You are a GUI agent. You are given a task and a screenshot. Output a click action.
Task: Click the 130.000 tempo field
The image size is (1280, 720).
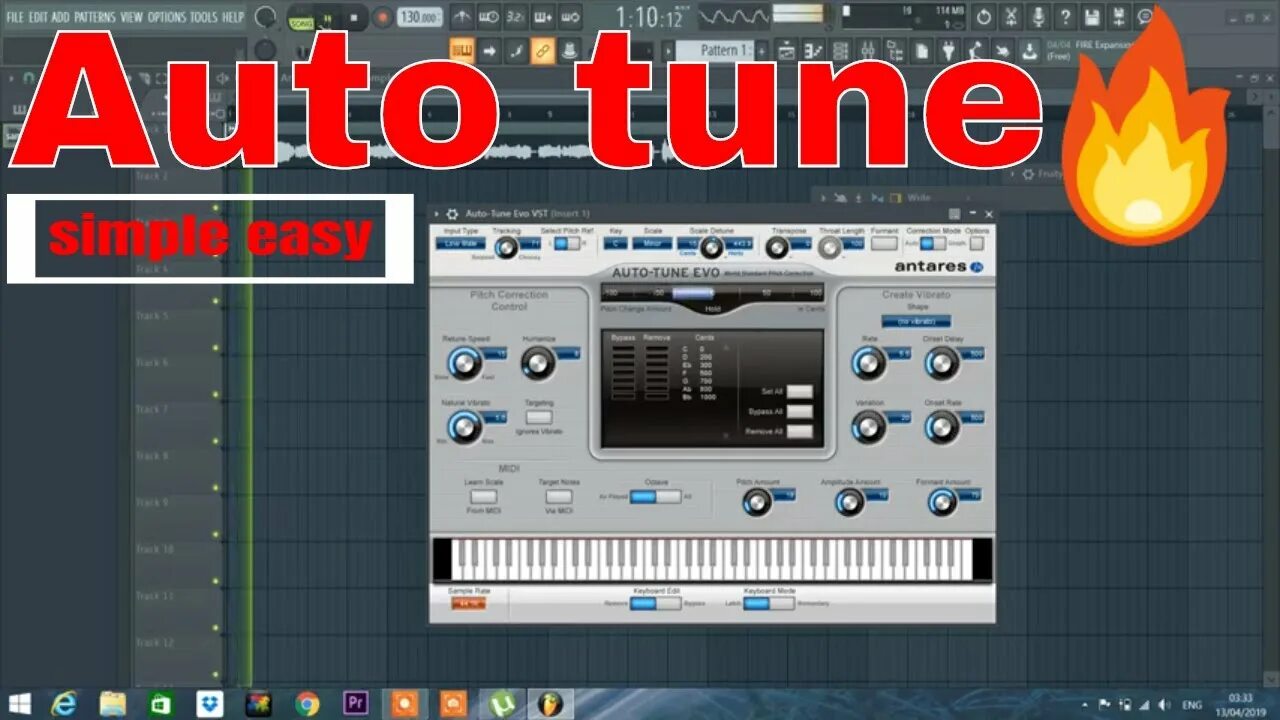tap(420, 17)
